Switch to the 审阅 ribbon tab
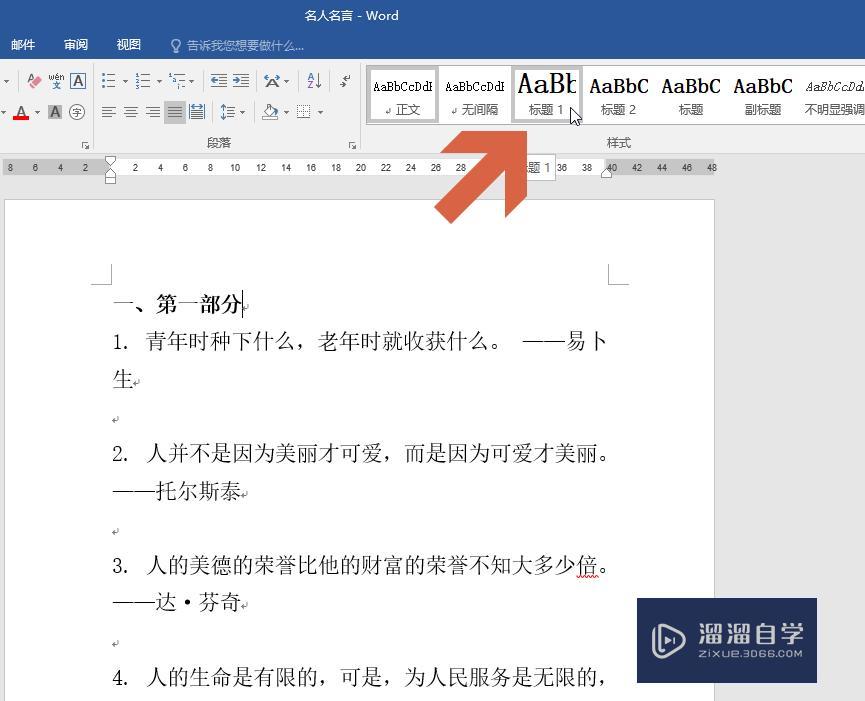865x701 pixels. (76, 45)
